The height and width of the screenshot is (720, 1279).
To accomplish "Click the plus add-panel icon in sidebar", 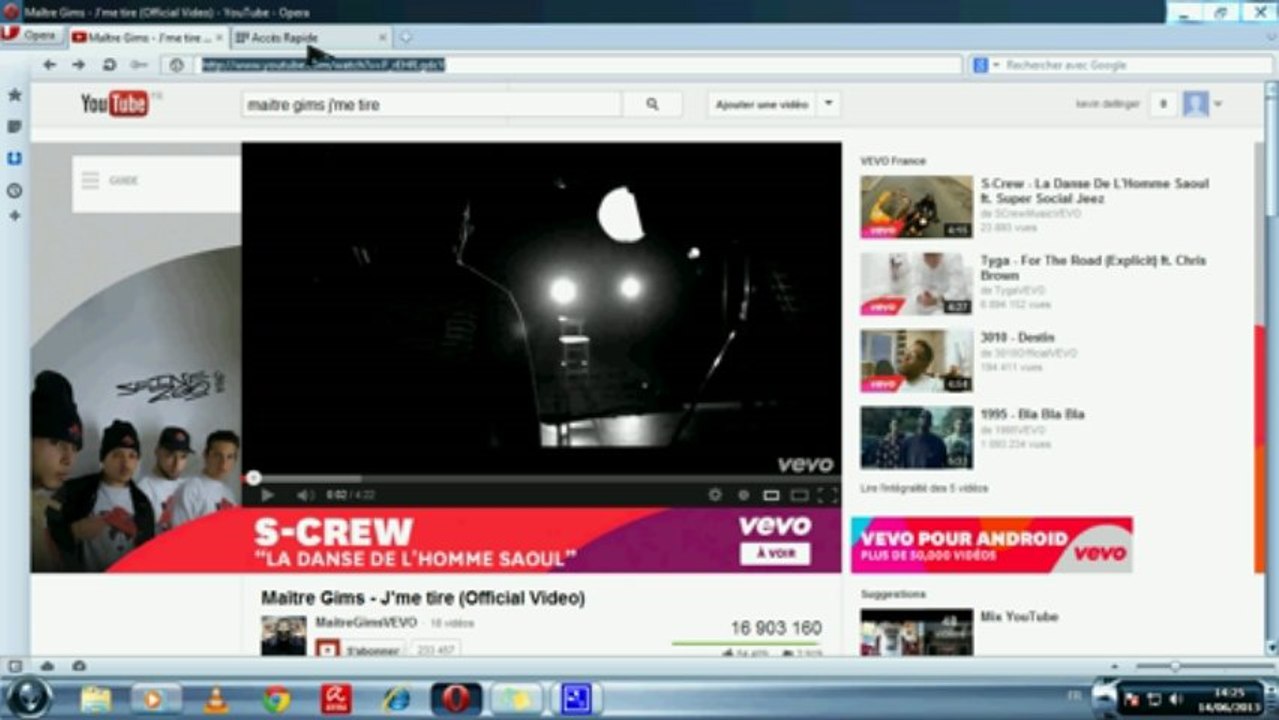I will coord(15,215).
